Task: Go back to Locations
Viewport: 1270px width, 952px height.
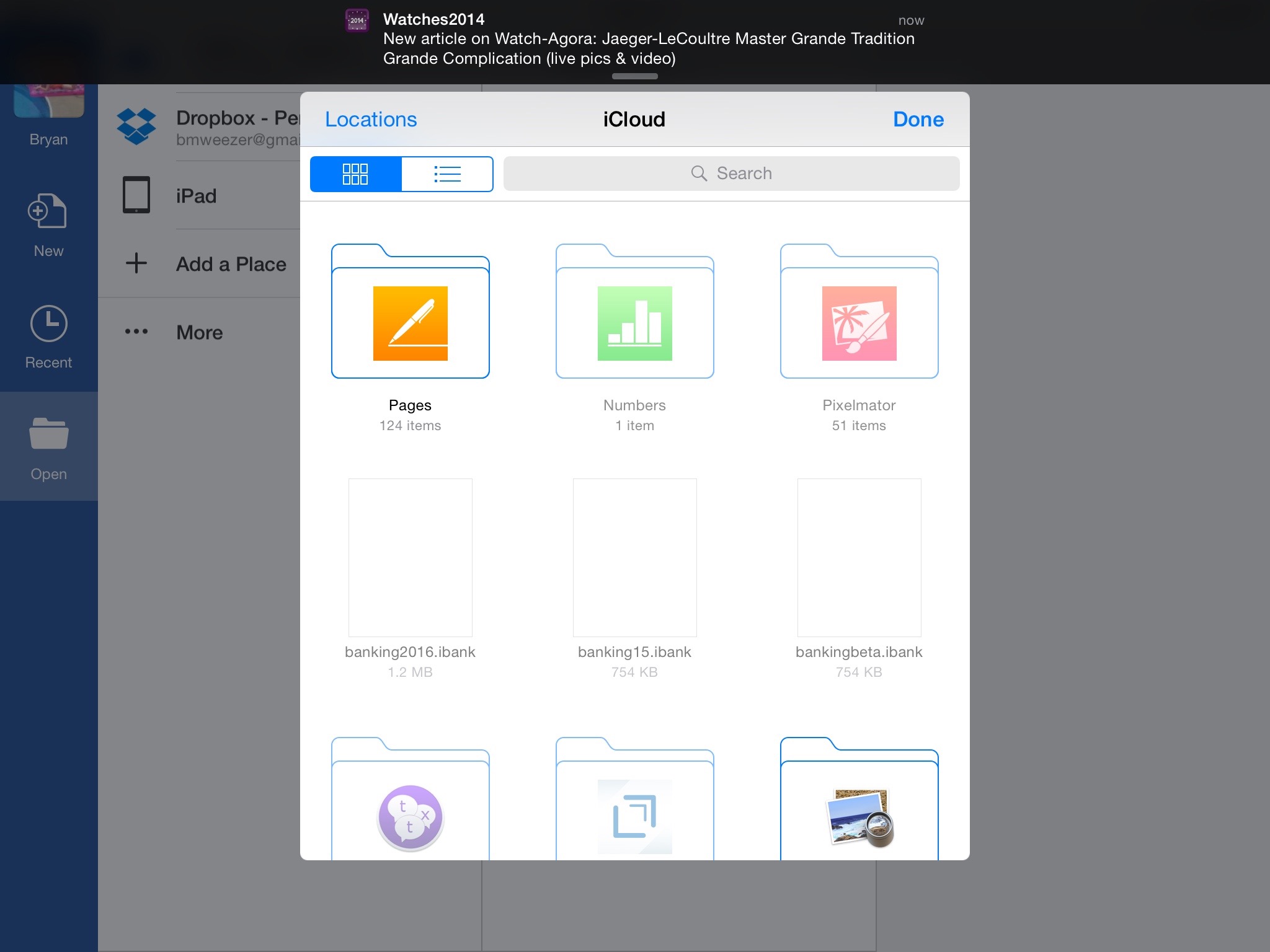Action: [x=371, y=119]
